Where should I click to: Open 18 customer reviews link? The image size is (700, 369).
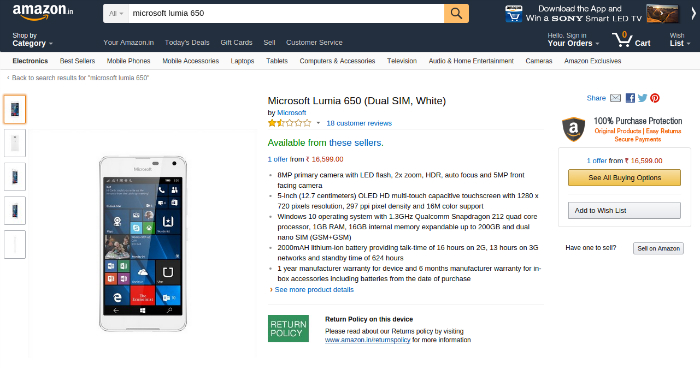pos(359,123)
